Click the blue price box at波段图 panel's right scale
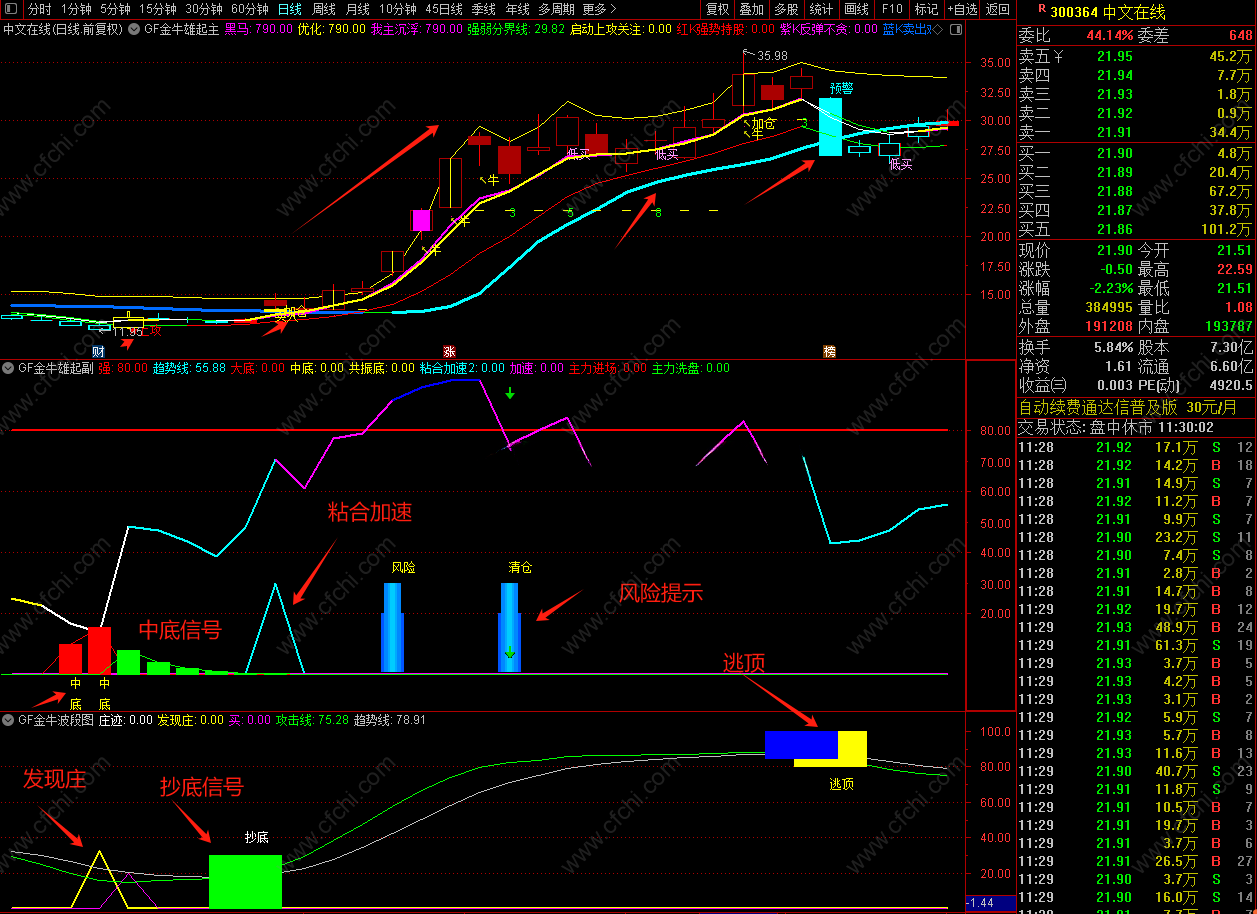Screen dimensions: 1257x914 coord(990,903)
